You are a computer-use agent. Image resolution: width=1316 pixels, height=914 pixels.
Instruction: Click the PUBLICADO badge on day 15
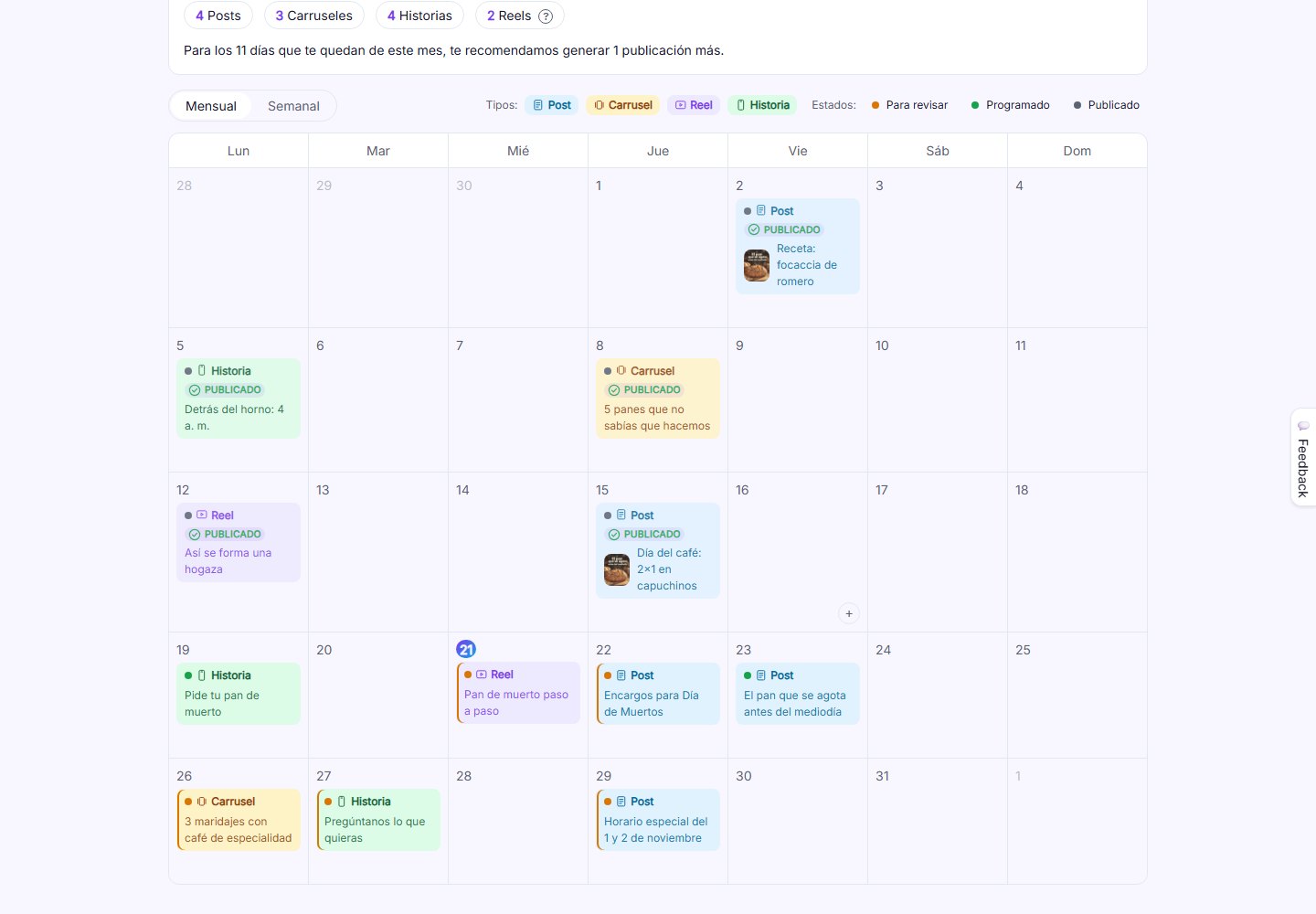(645, 534)
